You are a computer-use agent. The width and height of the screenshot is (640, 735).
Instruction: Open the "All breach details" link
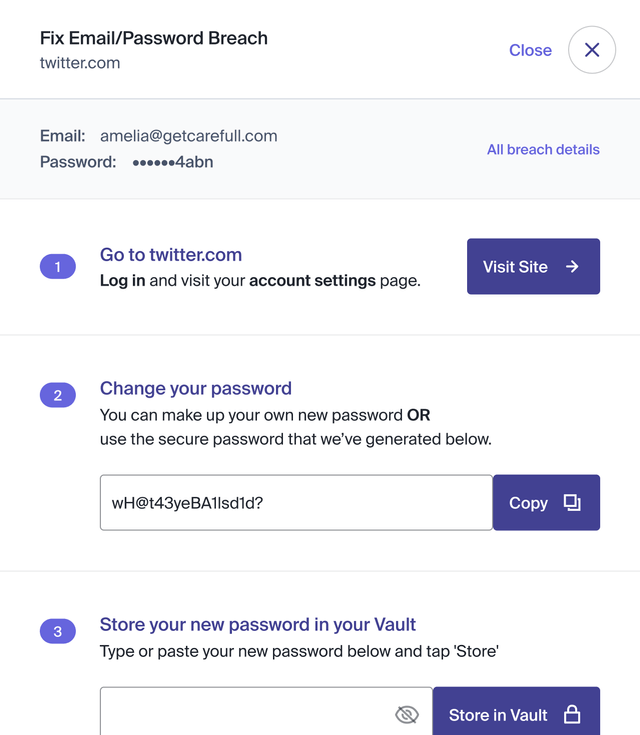click(x=543, y=149)
